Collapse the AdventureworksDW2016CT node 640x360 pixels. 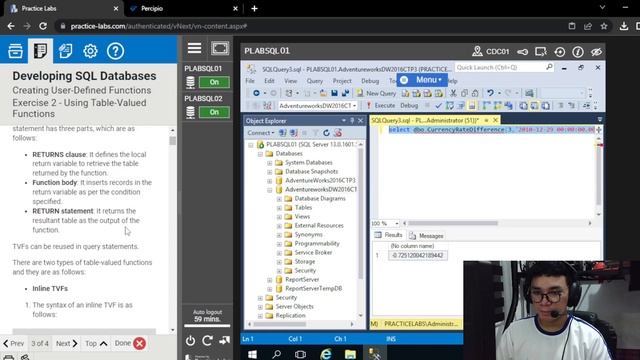tap(269, 190)
